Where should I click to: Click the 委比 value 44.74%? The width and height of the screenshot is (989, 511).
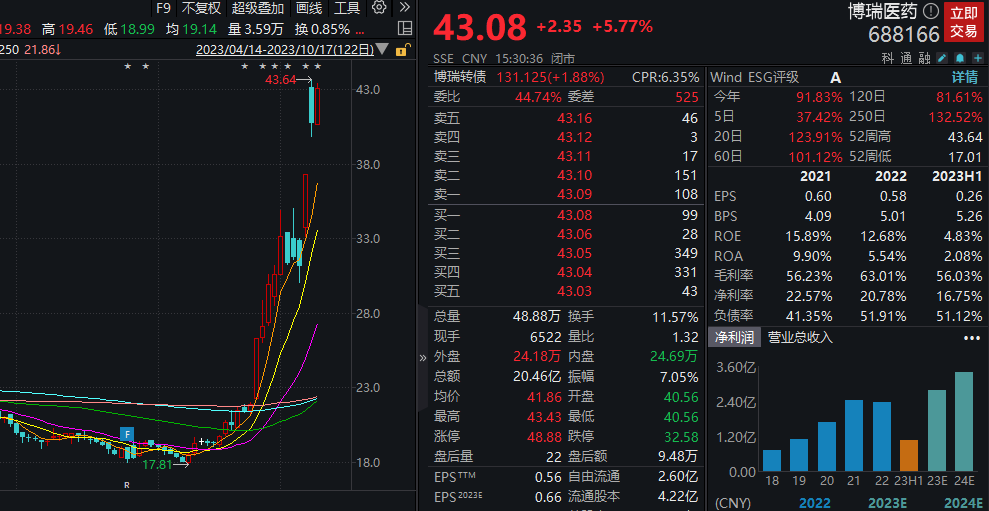tap(538, 97)
